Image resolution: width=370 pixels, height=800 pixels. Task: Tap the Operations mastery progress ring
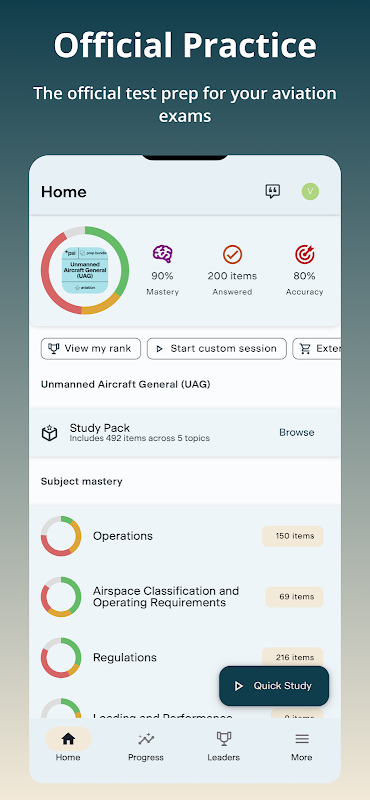(x=61, y=536)
